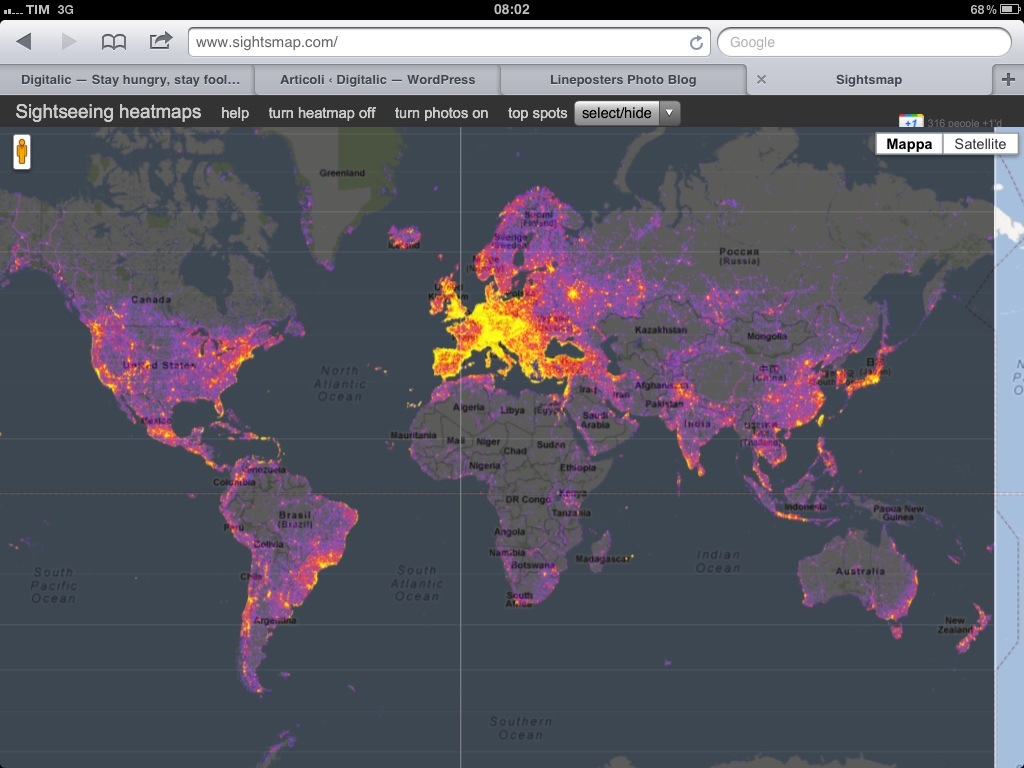1024x768 pixels.
Task: Click the United States label
Action: click(x=159, y=365)
